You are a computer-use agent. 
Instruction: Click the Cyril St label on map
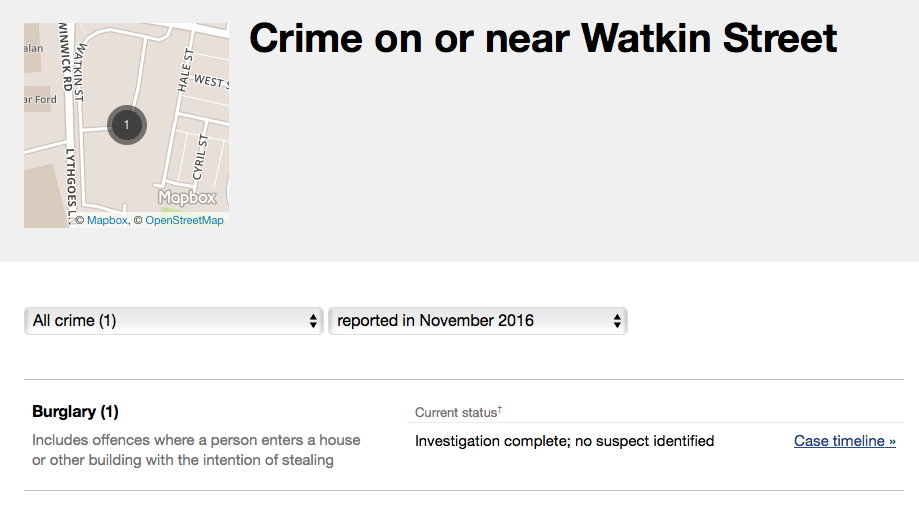tap(203, 157)
